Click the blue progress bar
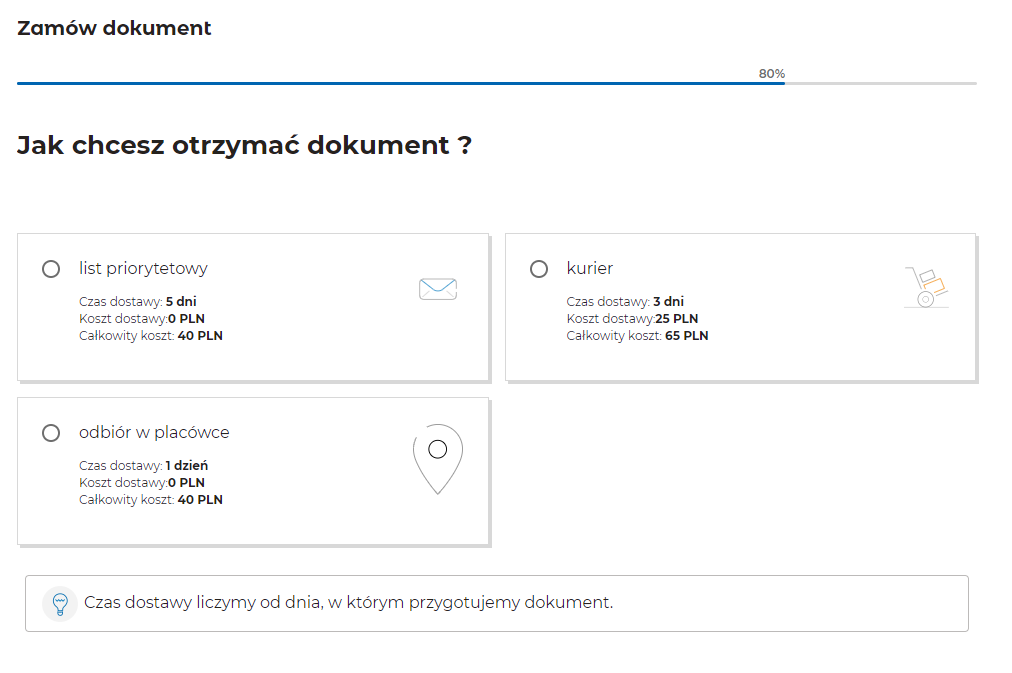This screenshot has height=673, width=1012. pyautogui.click(x=400, y=83)
